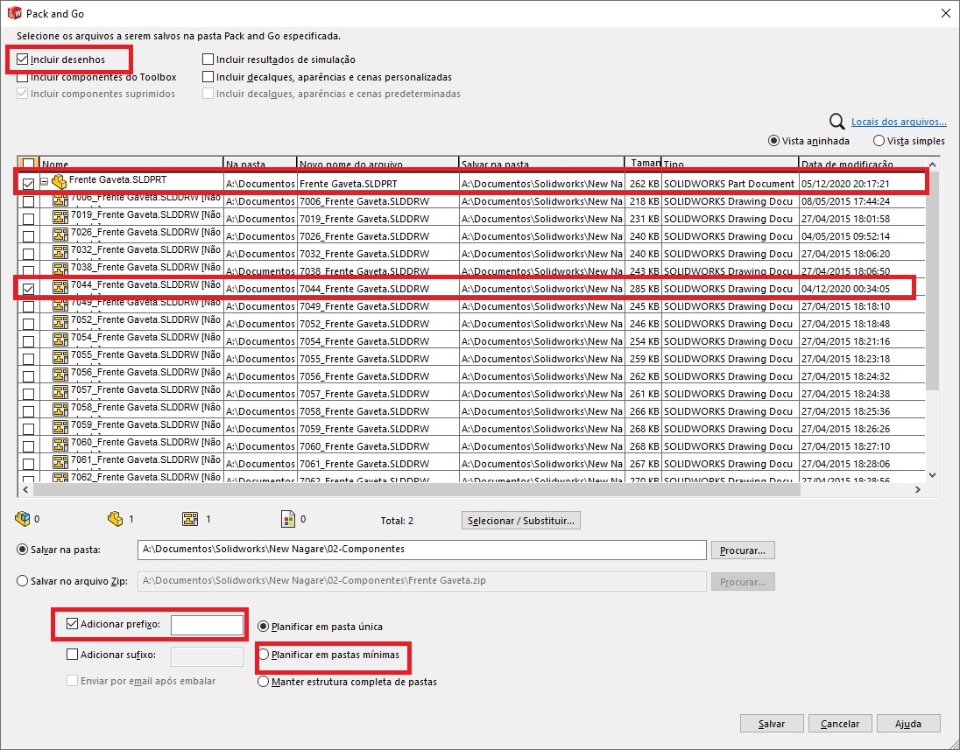Choose Salvar na pasta option

point(23,550)
